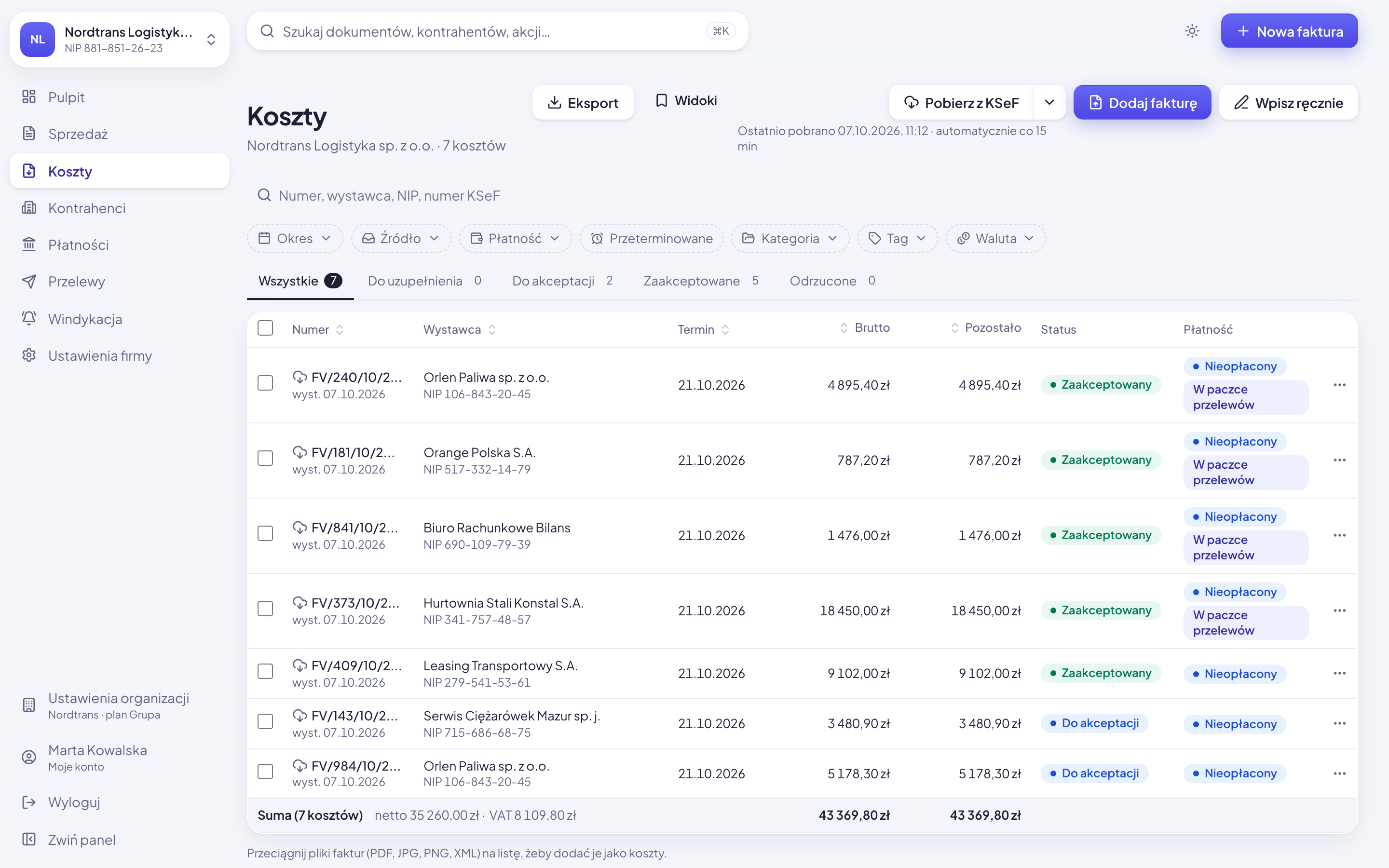Toggle the light/dark theme sun icon
Screen dimensions: 1389x868
click(x=1192, y=31)
